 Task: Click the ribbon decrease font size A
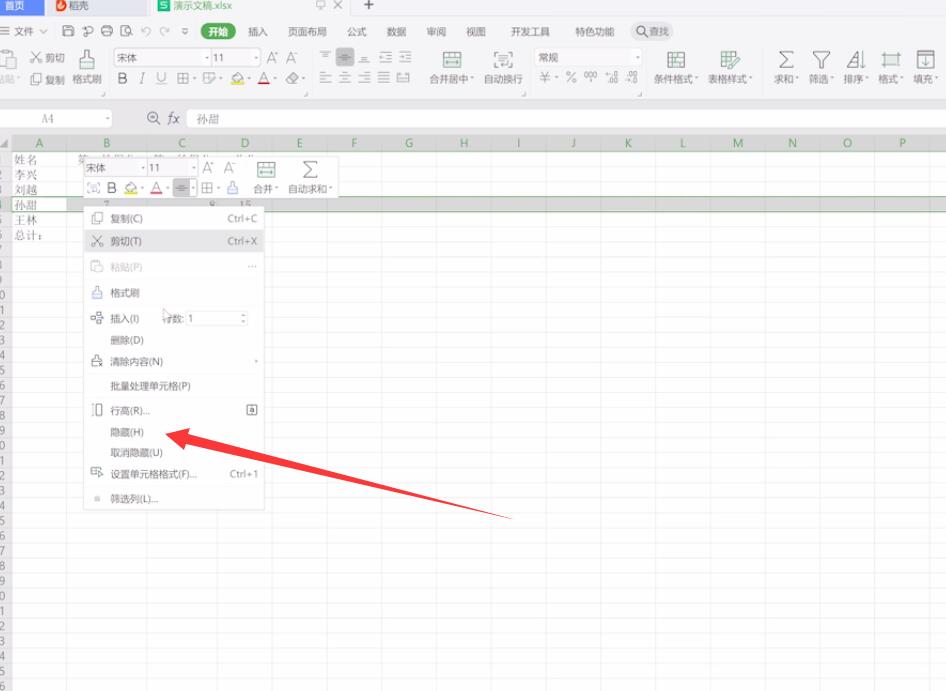coord(291,57)
